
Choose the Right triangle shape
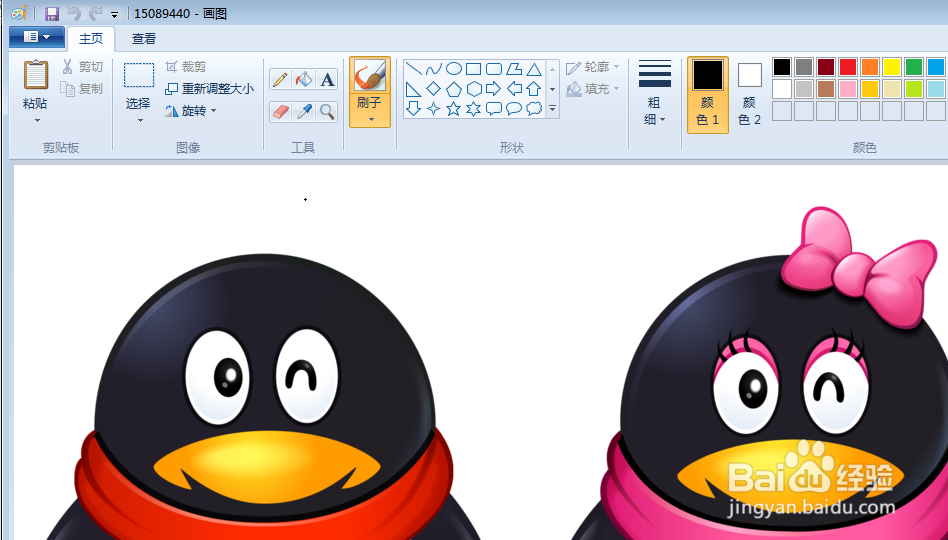pyautogui.click(x=414, y=89)
